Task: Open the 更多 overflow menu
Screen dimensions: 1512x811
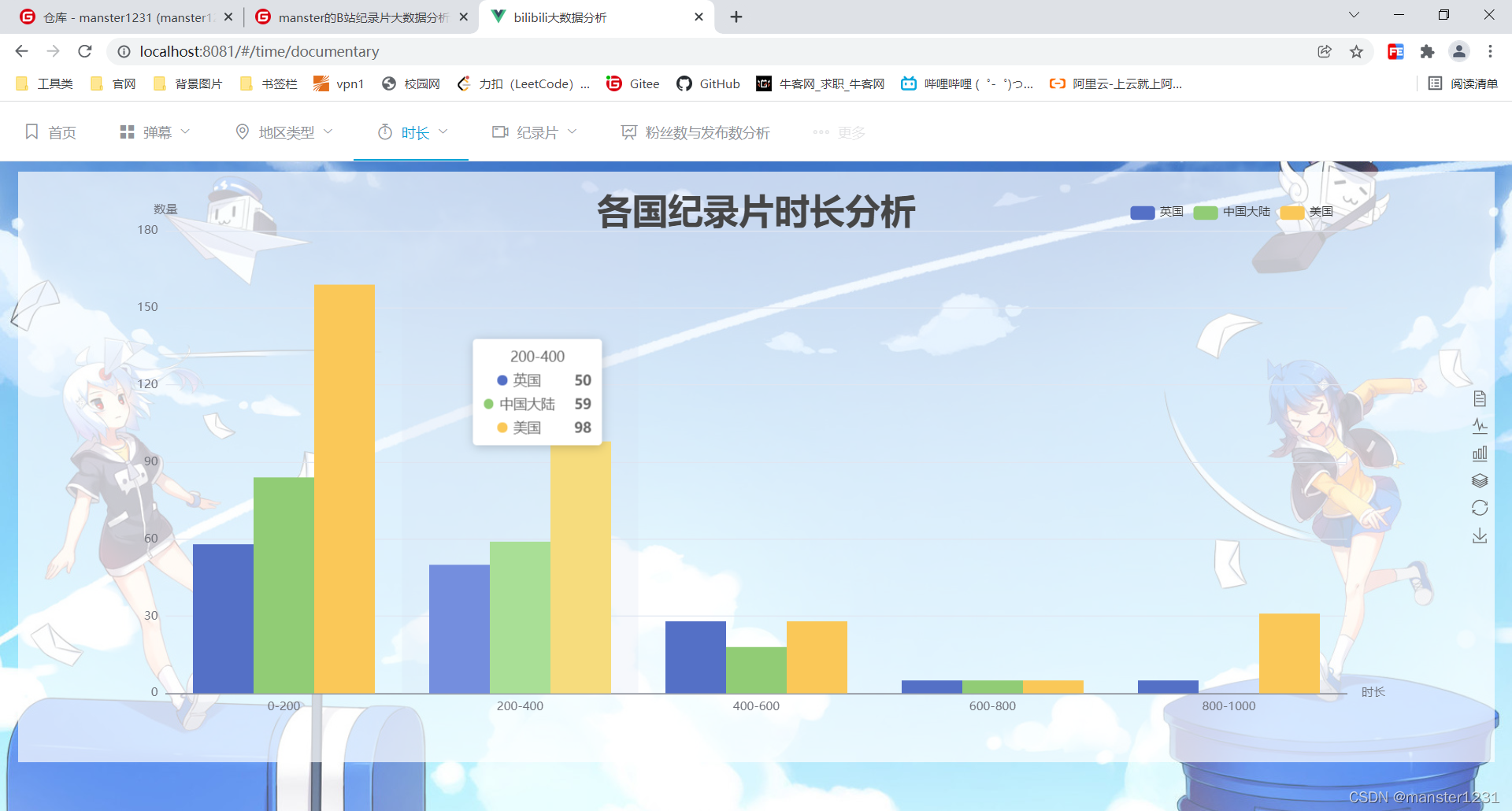Action: [839, 132]
